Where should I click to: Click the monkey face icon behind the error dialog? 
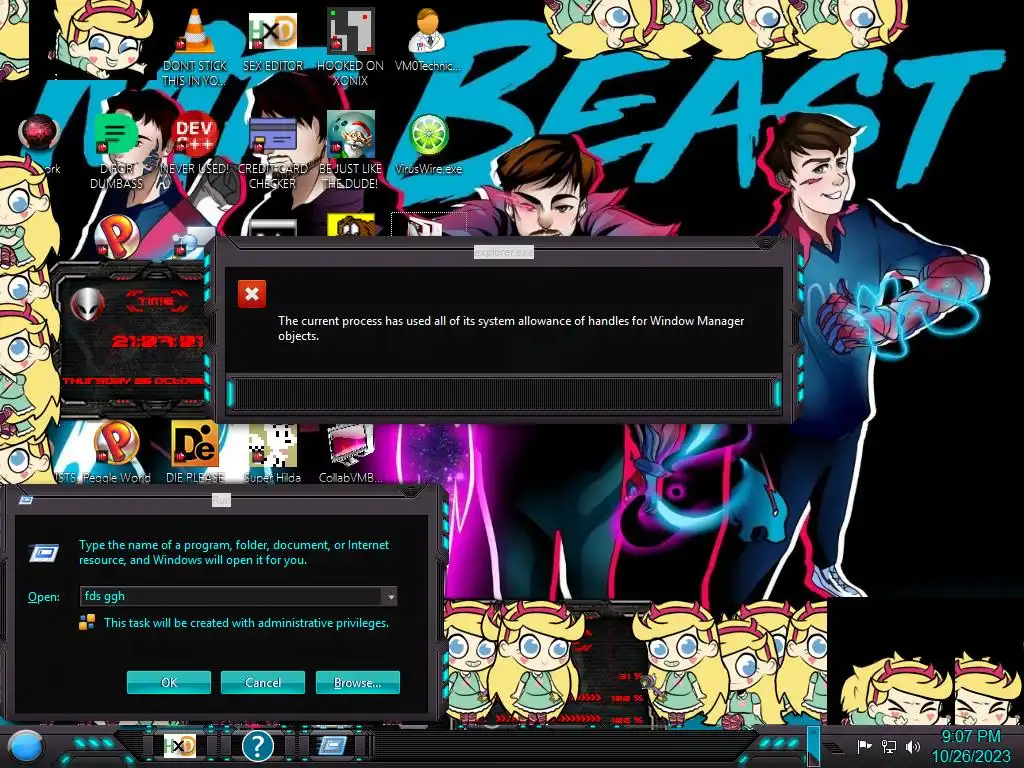tap(351, 225)
